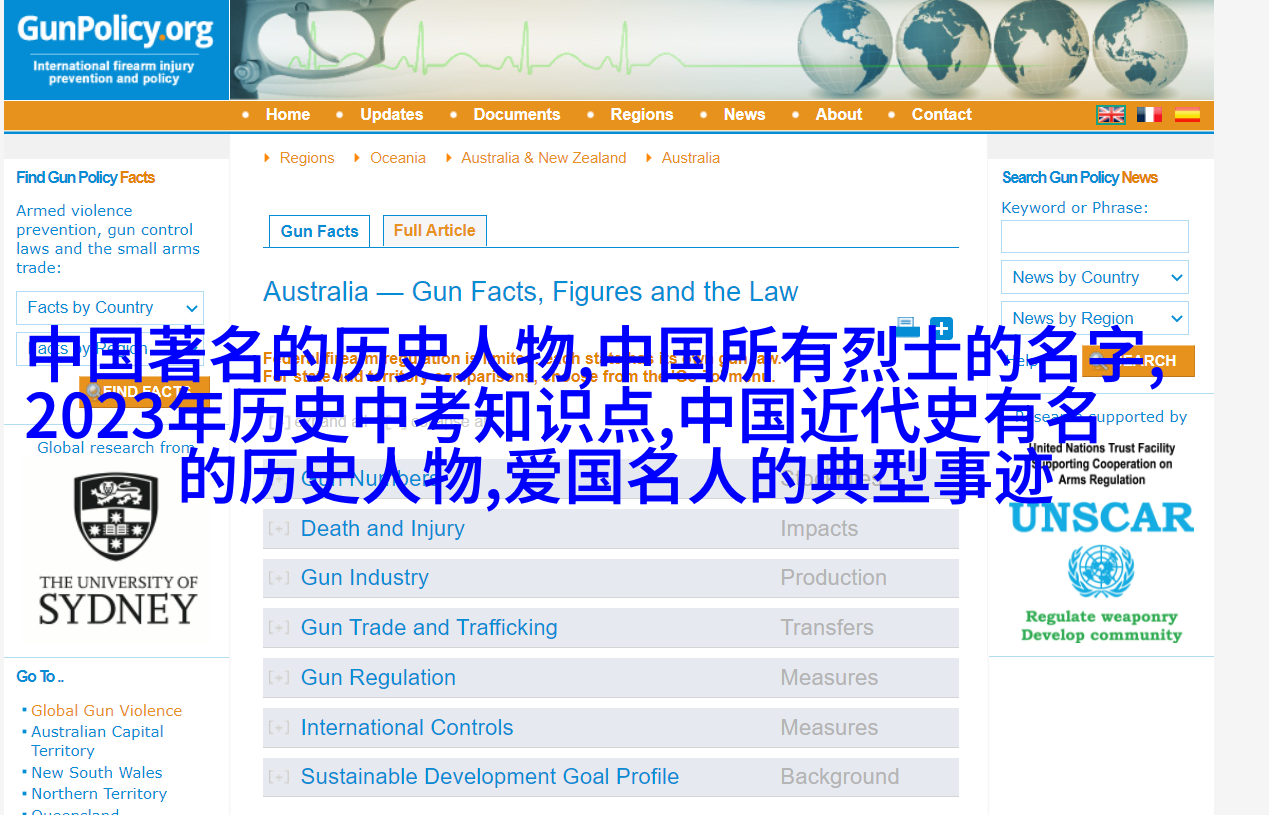Image resolution: width=1269 pixels, height=815 pixels.
Task: Open the Sustainable Development Goal Profile link
Action: (490, 777)
